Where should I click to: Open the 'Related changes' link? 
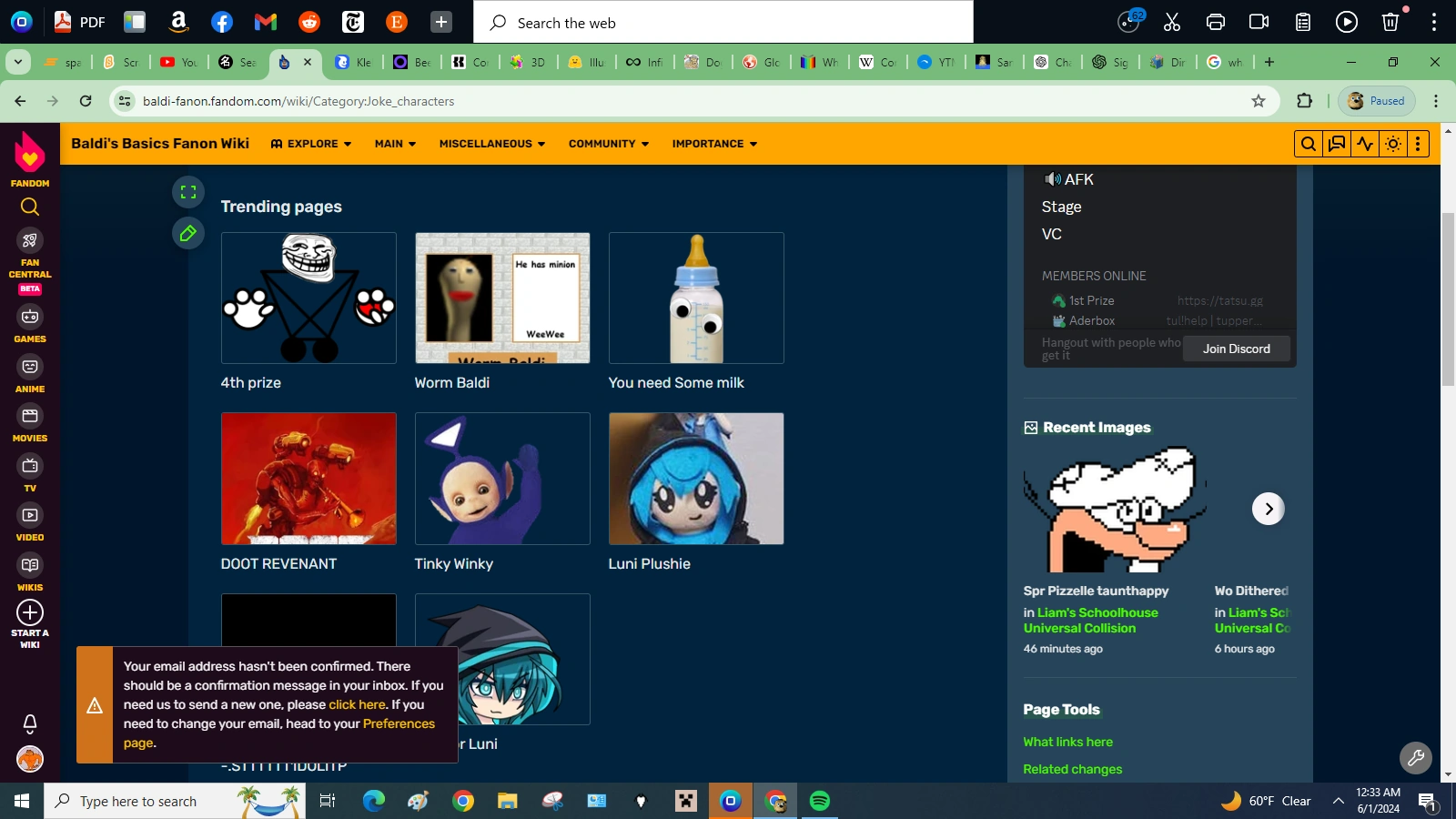[x=1072, y=769]
